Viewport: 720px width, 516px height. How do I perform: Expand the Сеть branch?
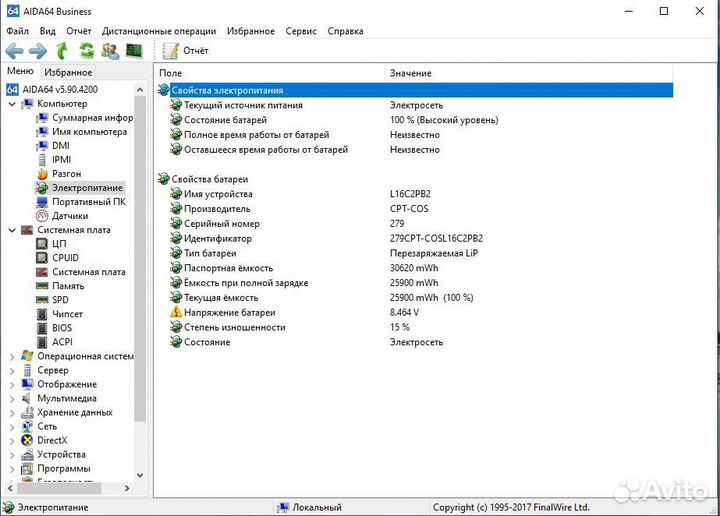pyautogui.click(x=12, y=427)
